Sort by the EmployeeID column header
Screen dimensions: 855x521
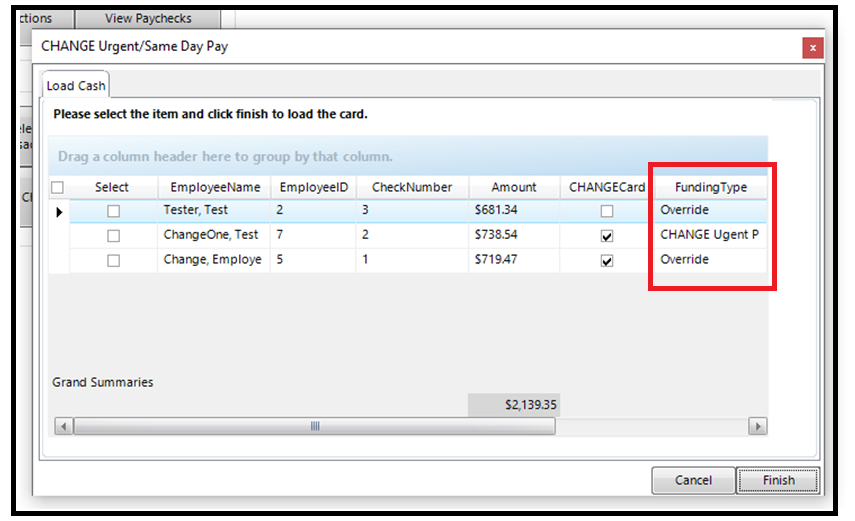(x=314, y=187)
